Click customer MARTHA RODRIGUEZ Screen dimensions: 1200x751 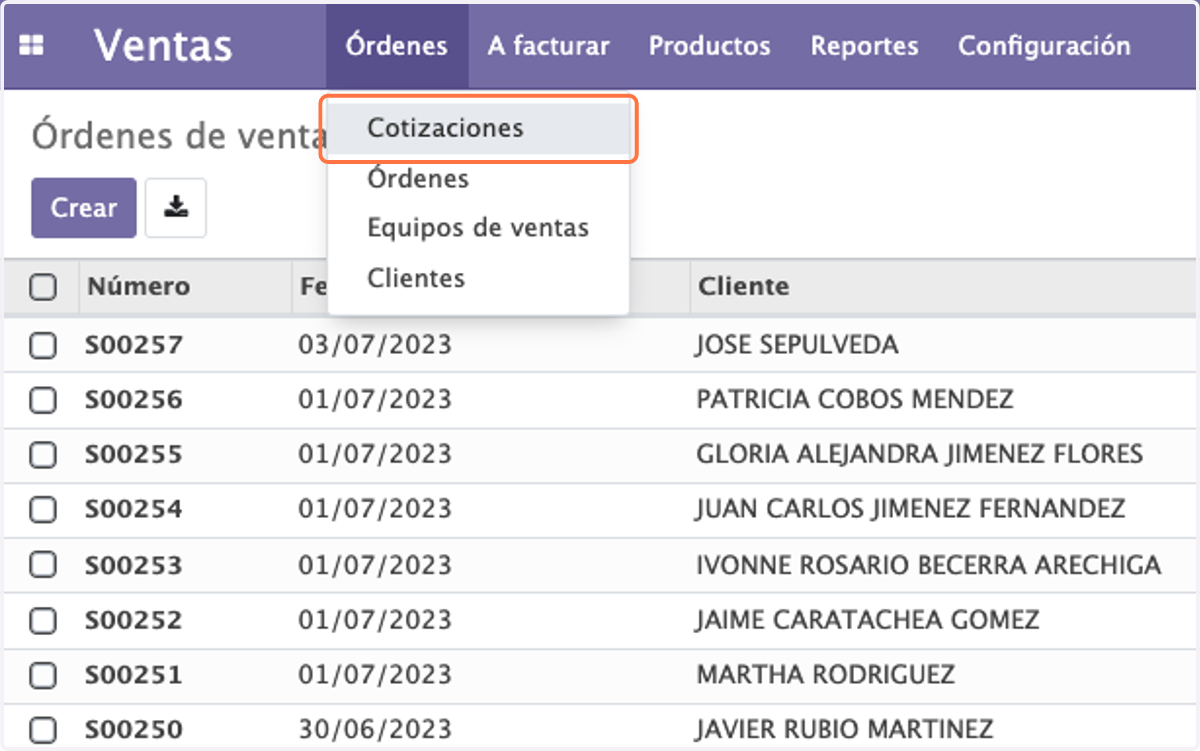[826, 675]
